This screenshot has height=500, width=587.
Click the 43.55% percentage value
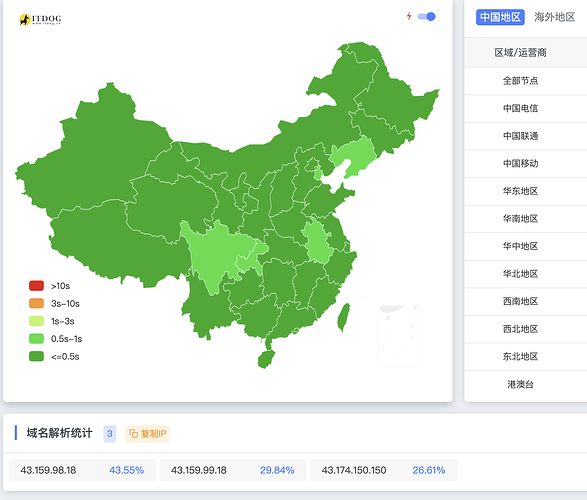(127, 470)
